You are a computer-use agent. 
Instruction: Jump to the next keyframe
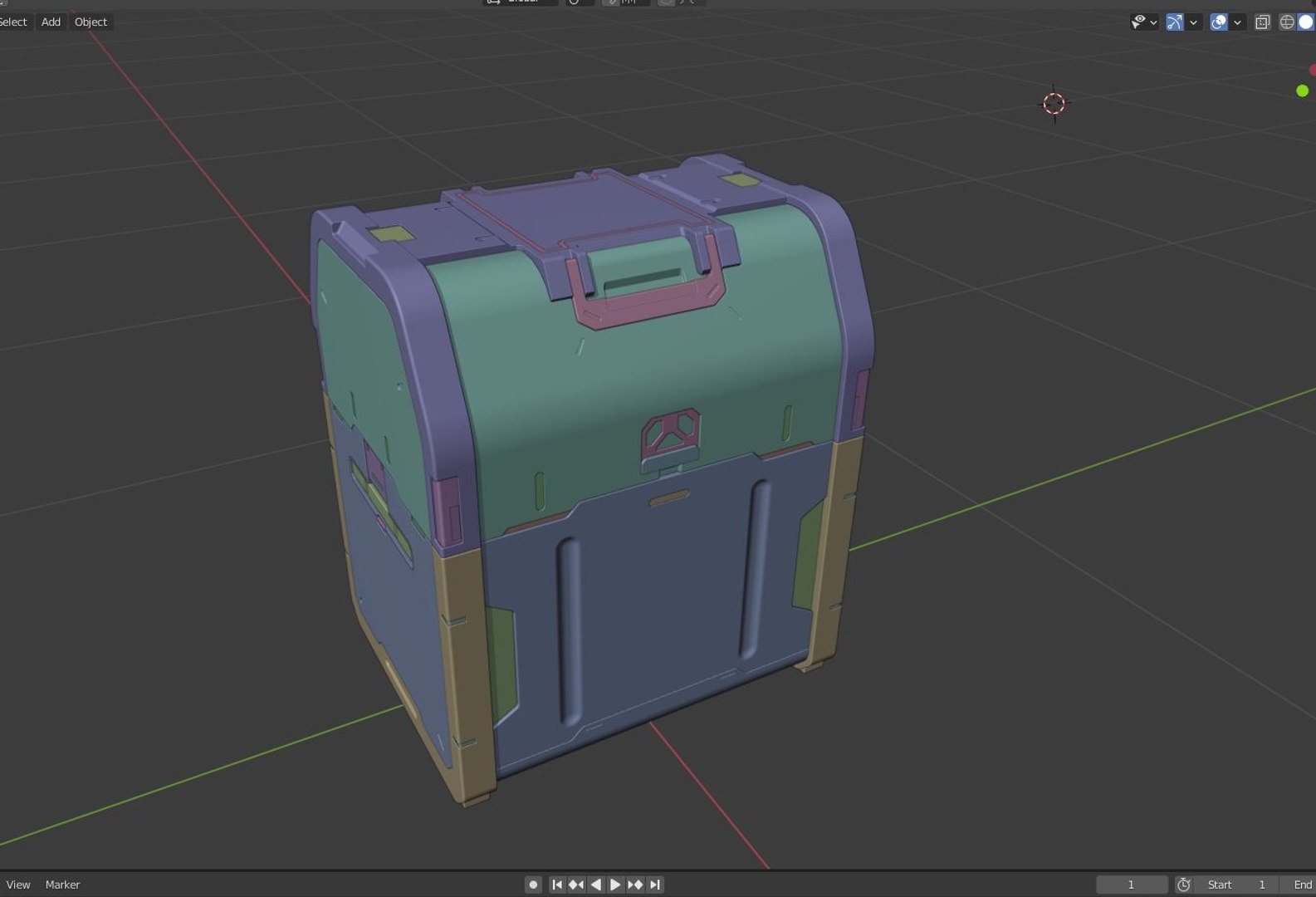pyautogui.click(x=635, y=885)
